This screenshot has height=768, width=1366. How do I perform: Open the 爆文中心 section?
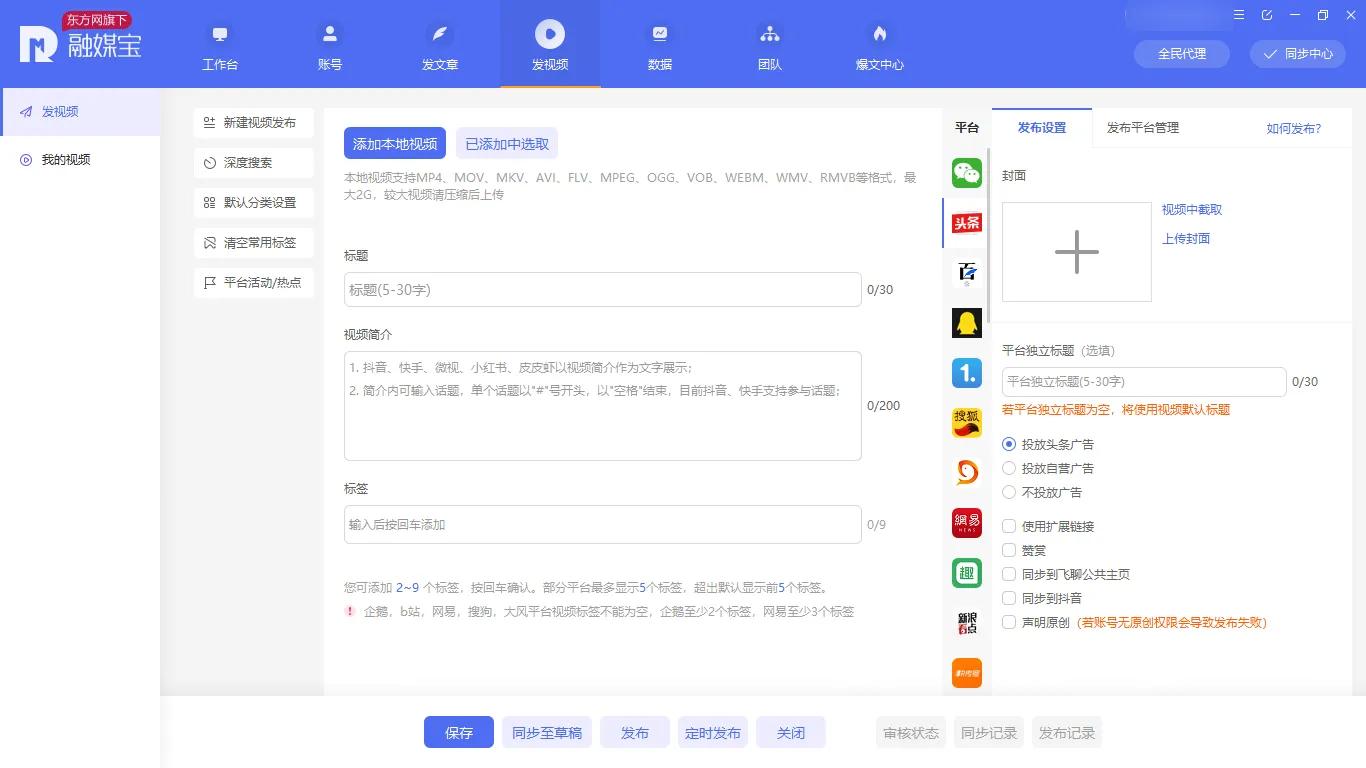coord(879,44)
